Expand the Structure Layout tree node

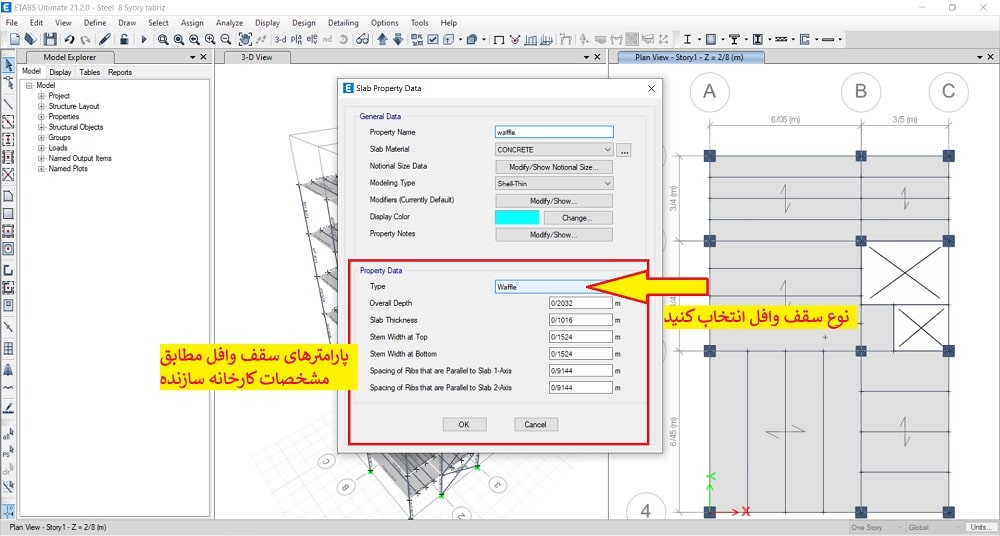41,107
